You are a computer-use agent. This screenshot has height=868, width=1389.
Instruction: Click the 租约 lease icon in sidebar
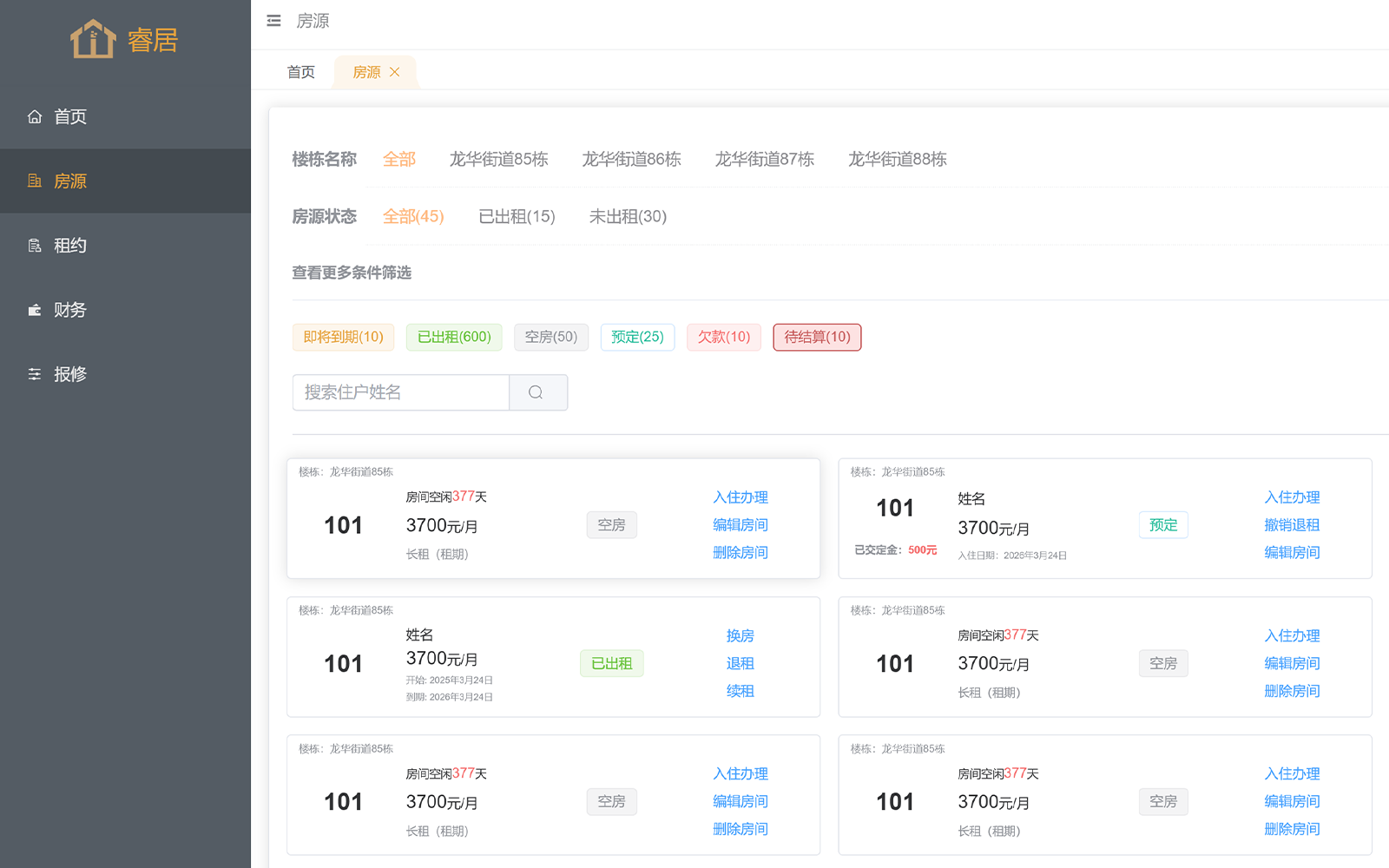(x=35, y=246)
